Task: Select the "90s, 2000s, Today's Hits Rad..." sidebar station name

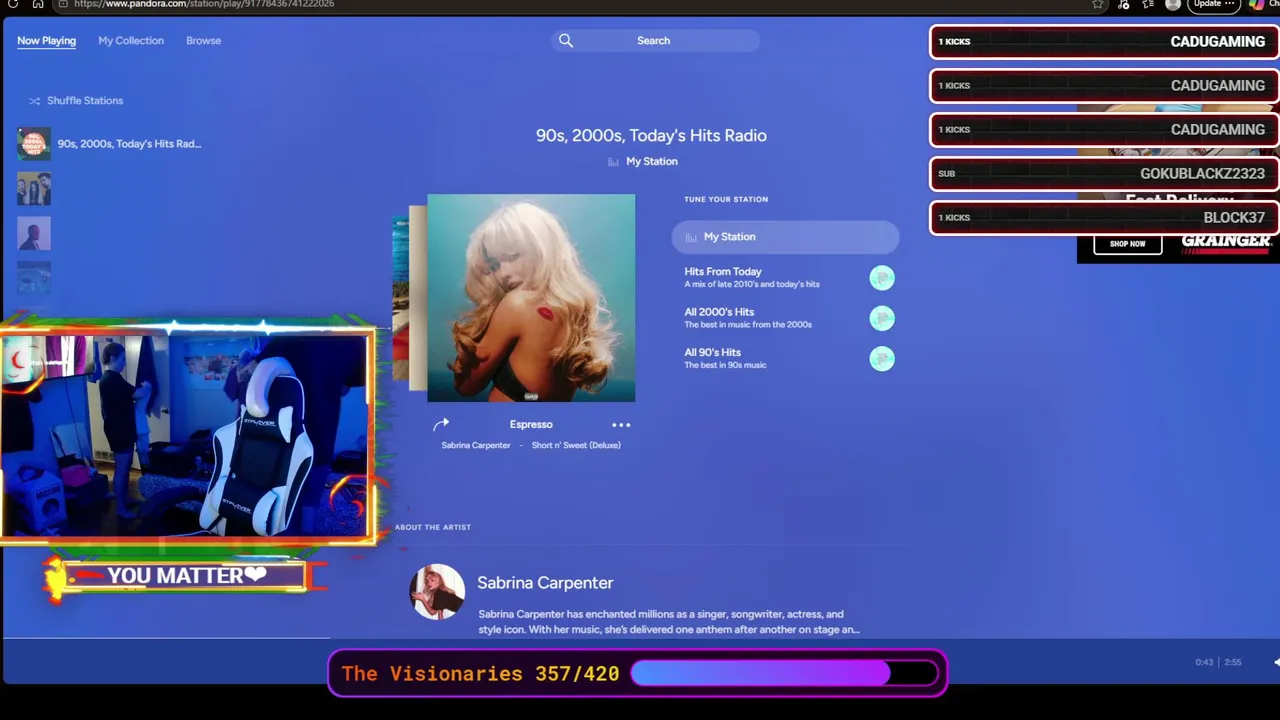Action: point(129,144)
